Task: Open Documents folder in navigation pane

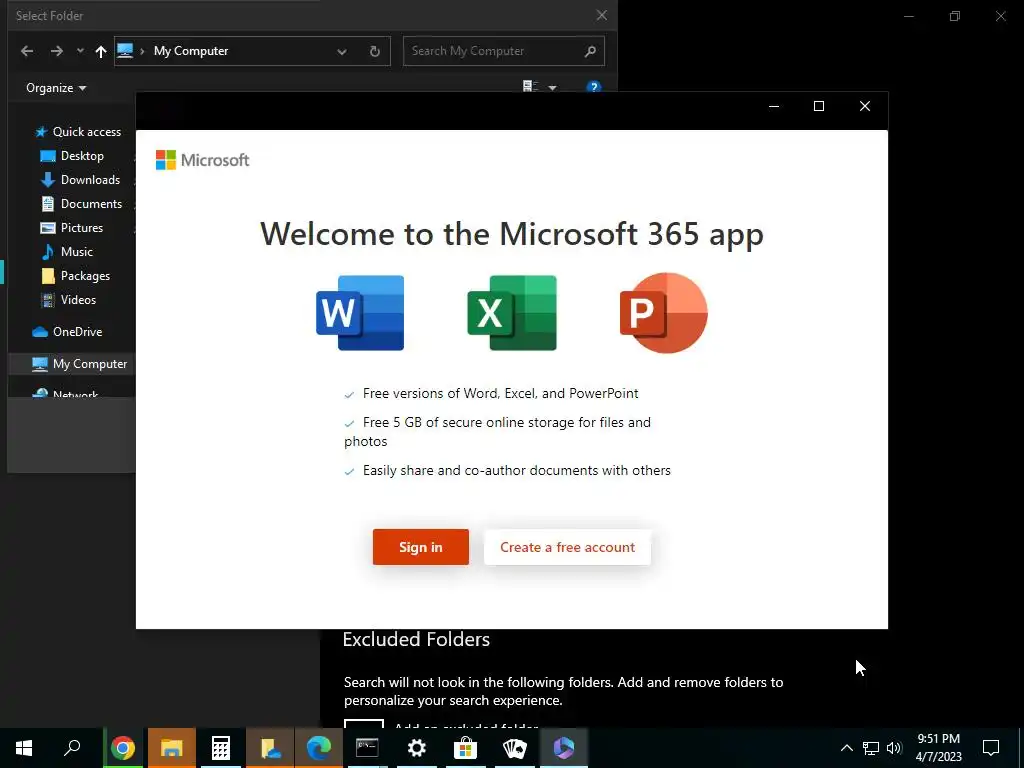Action: click(82, 204)
